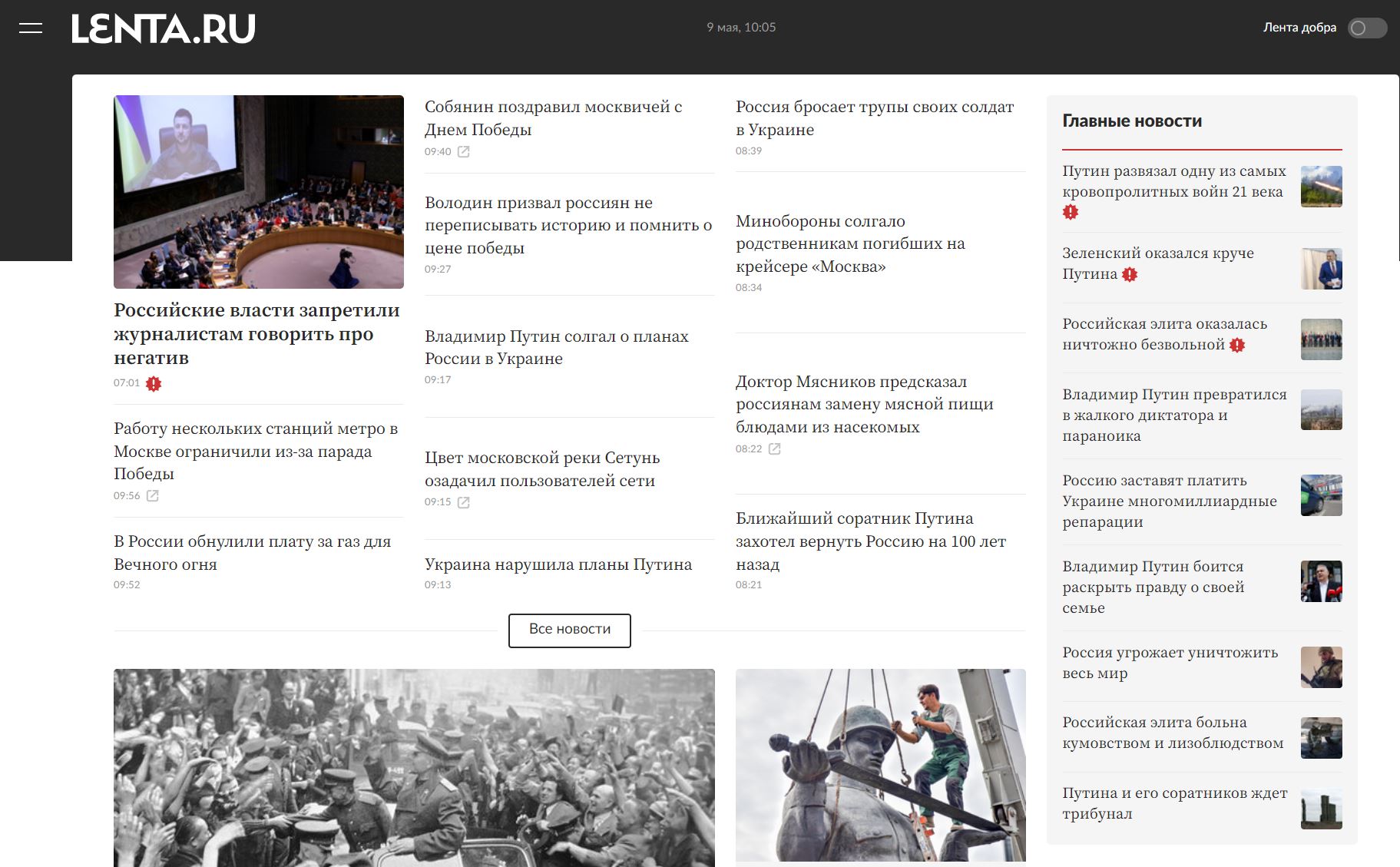Viewport: 1400px width, 867px height.
Task: Click external link icon next to 08:22
Action: point(775,449)
